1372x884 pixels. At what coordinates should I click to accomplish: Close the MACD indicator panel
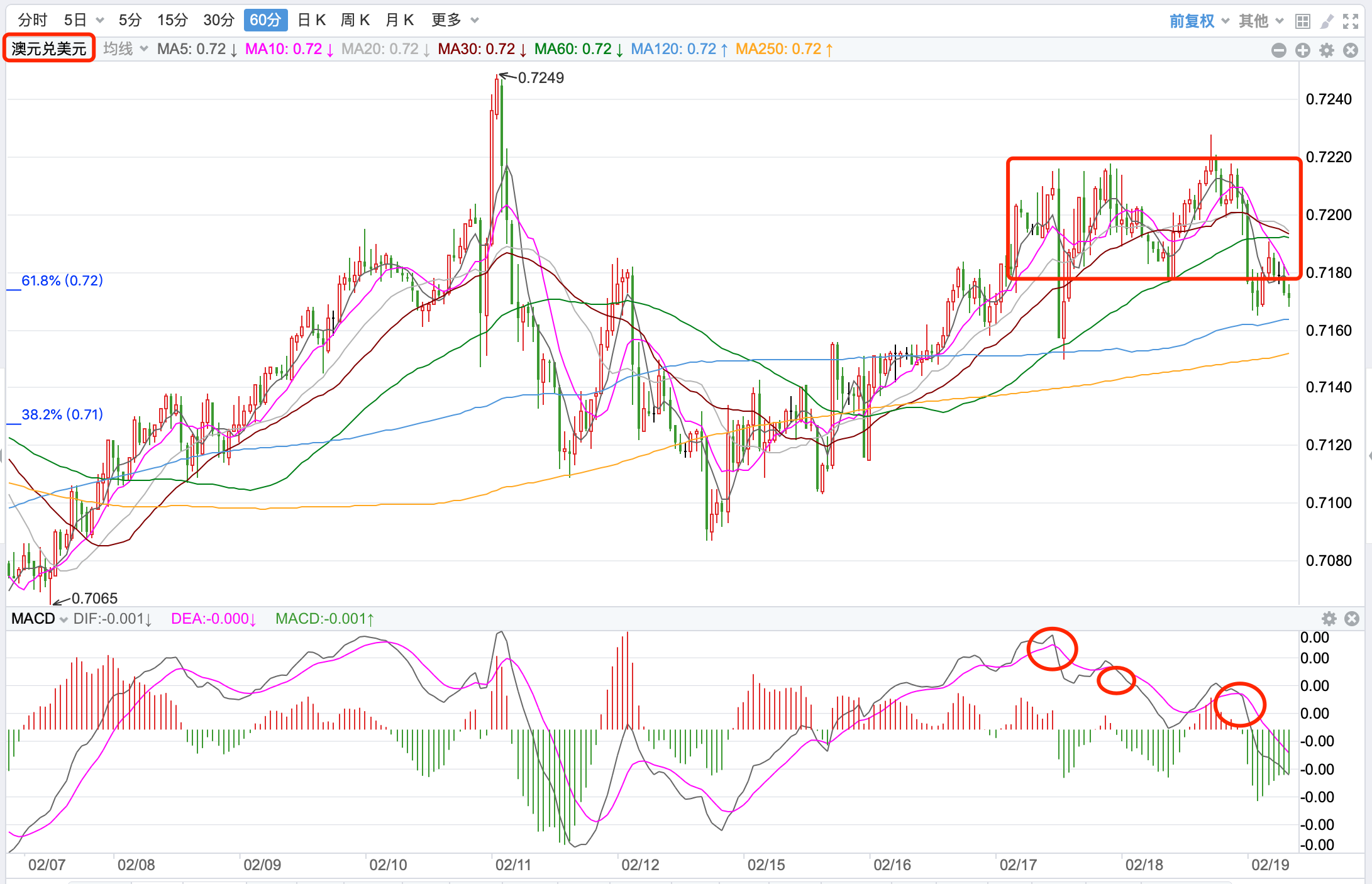click(1352, 619)
